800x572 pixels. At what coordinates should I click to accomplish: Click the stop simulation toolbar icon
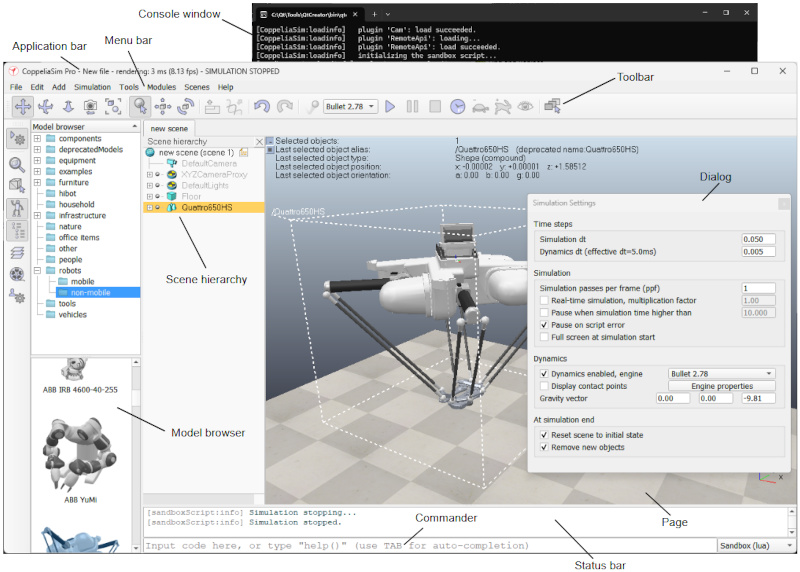(435, 107)
